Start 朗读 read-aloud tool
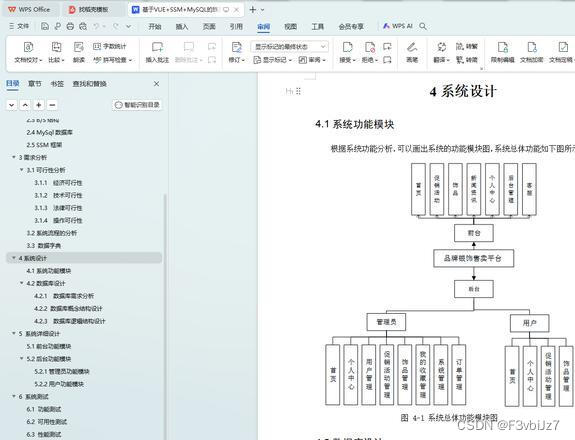This screenshot has width=575, height=440. click(x=78, y=52)
